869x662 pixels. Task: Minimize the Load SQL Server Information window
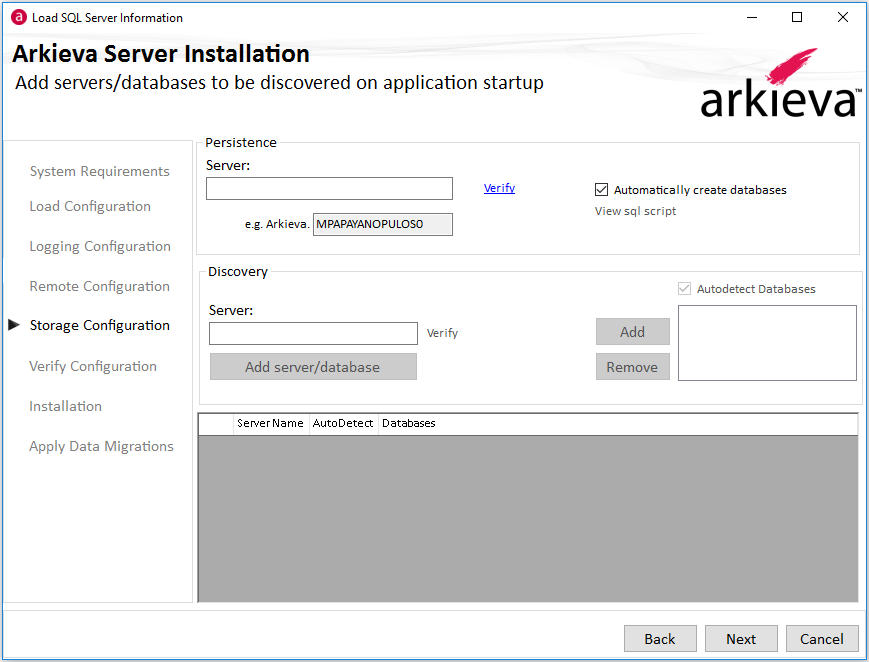(x=752, y=17)
